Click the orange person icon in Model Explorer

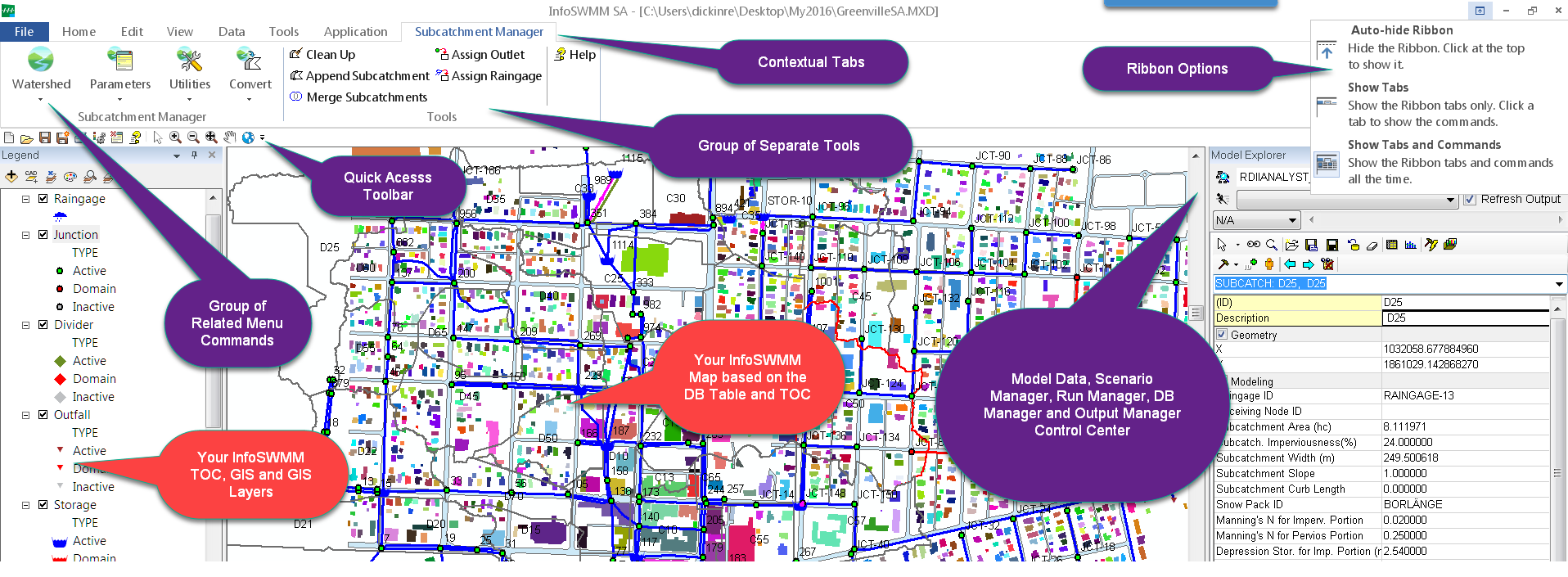[1269, 264]
